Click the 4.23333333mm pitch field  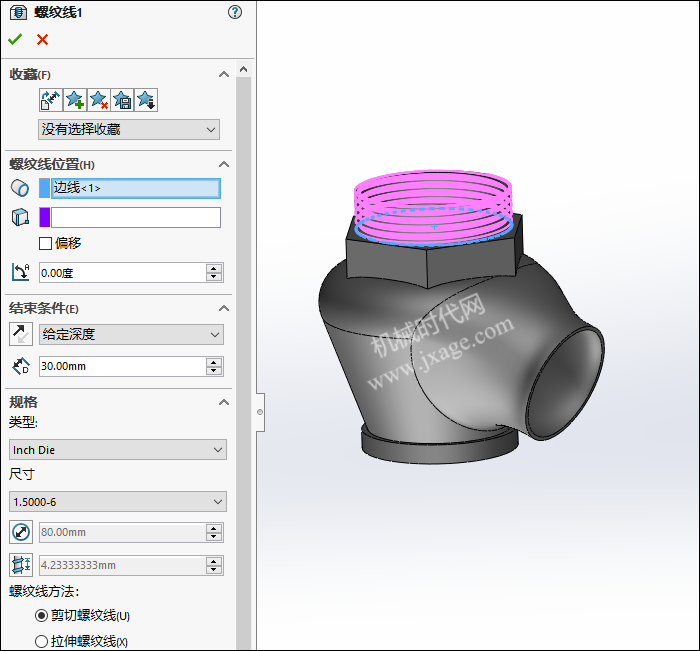coord(123,565)
